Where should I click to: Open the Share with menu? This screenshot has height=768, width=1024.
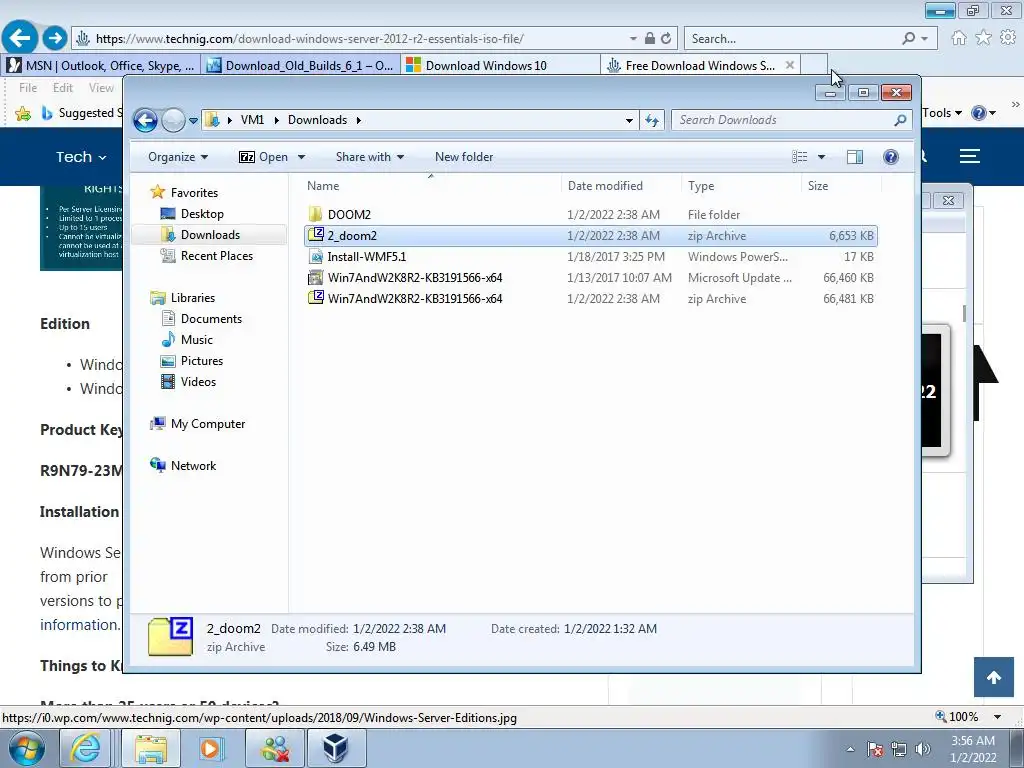(370, 157)
